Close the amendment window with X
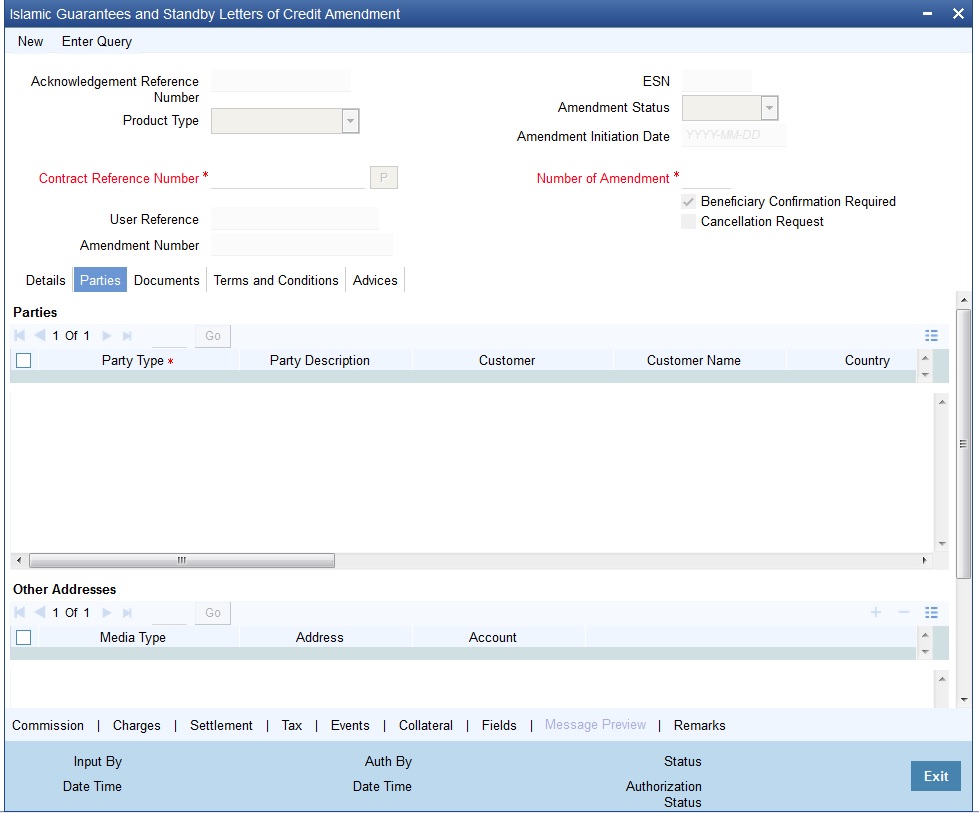Viewport: 979px width, 813px height. coord(958,14)
